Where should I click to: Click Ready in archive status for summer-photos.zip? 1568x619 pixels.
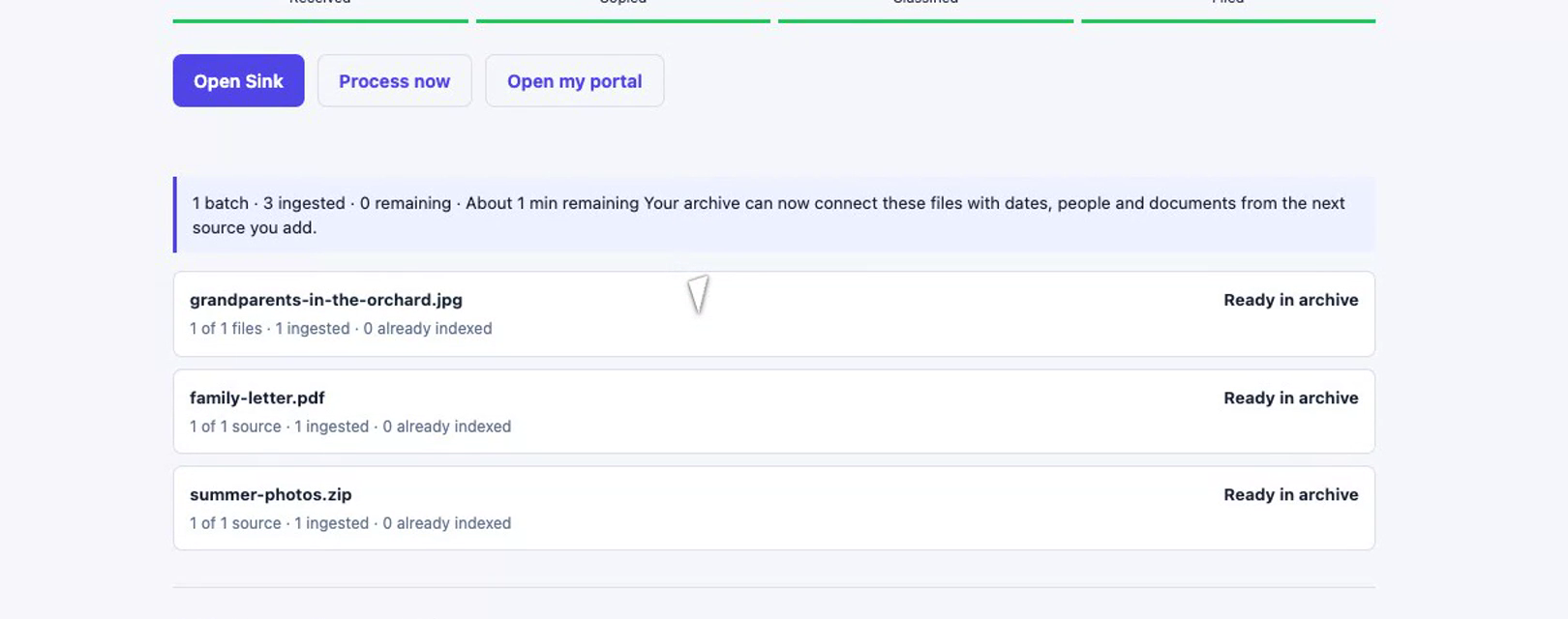pos(1290,494)
